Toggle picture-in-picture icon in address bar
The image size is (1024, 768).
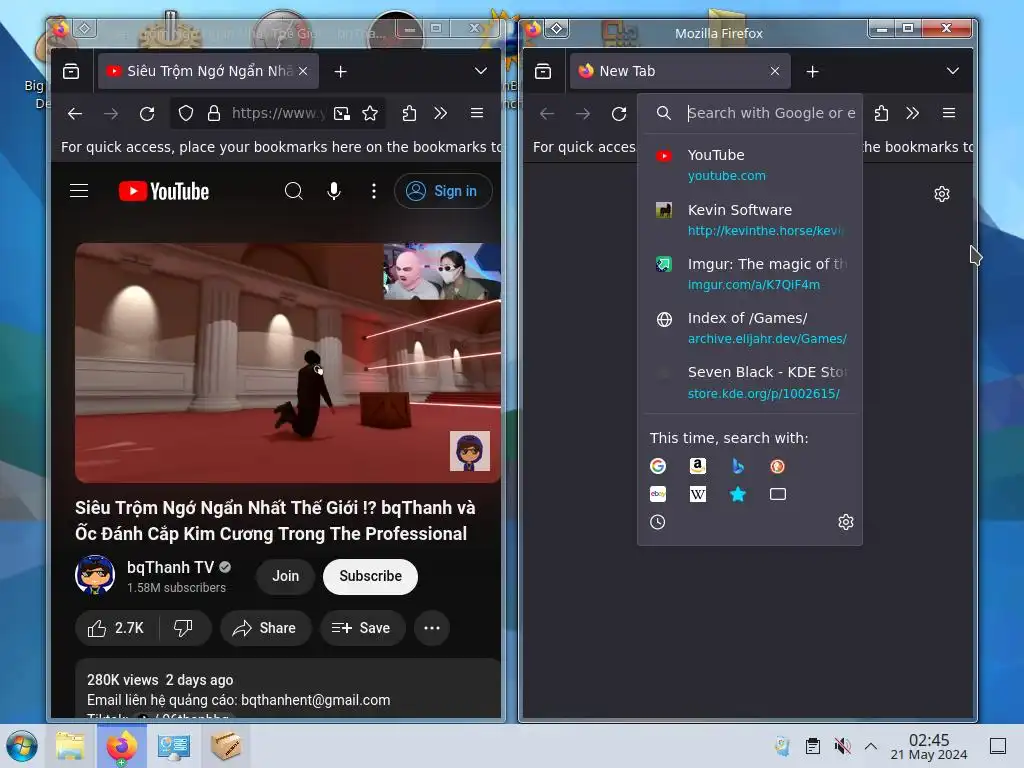(342, 114)
